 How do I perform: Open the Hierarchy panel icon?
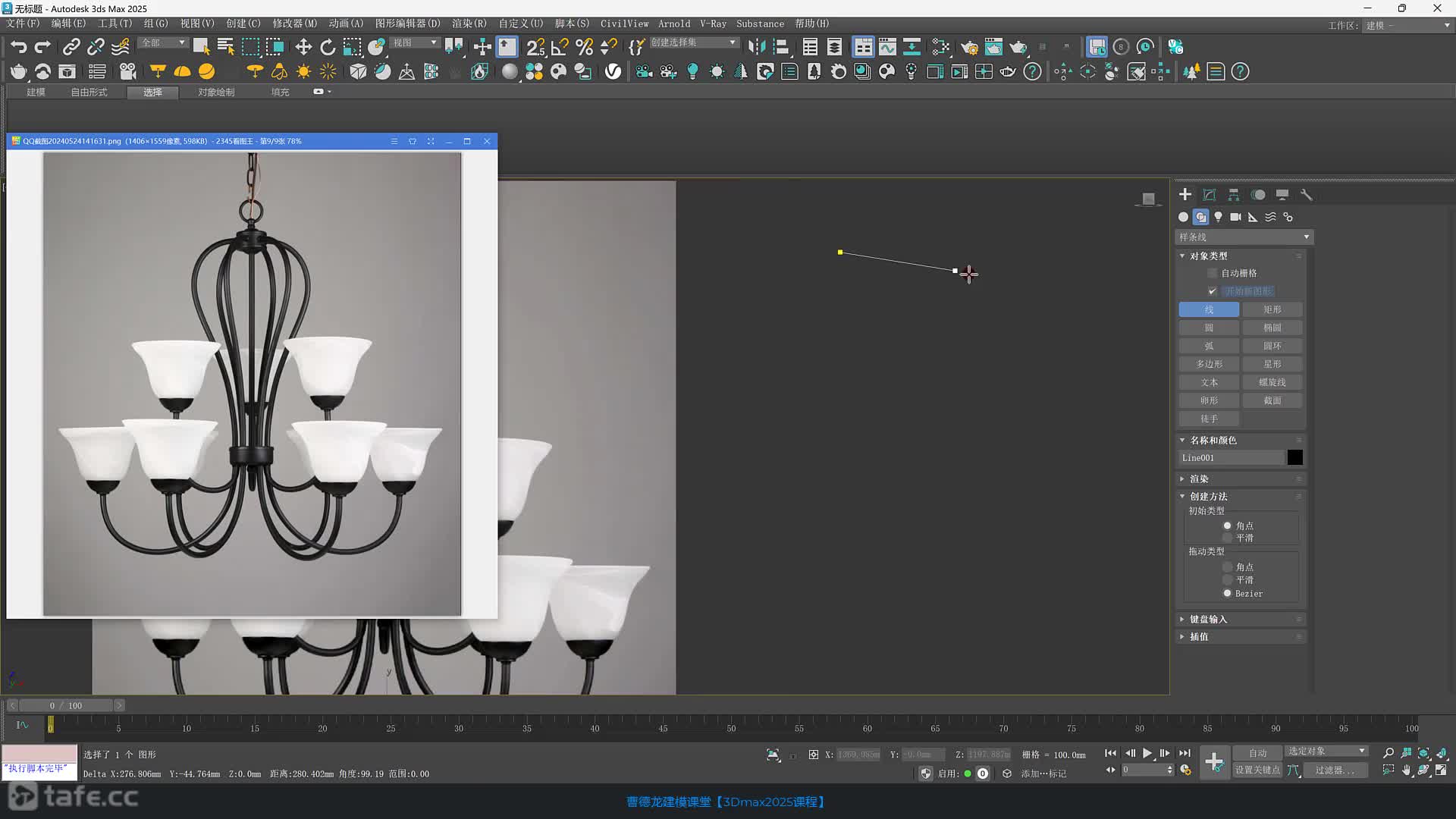pos(1234,195)
